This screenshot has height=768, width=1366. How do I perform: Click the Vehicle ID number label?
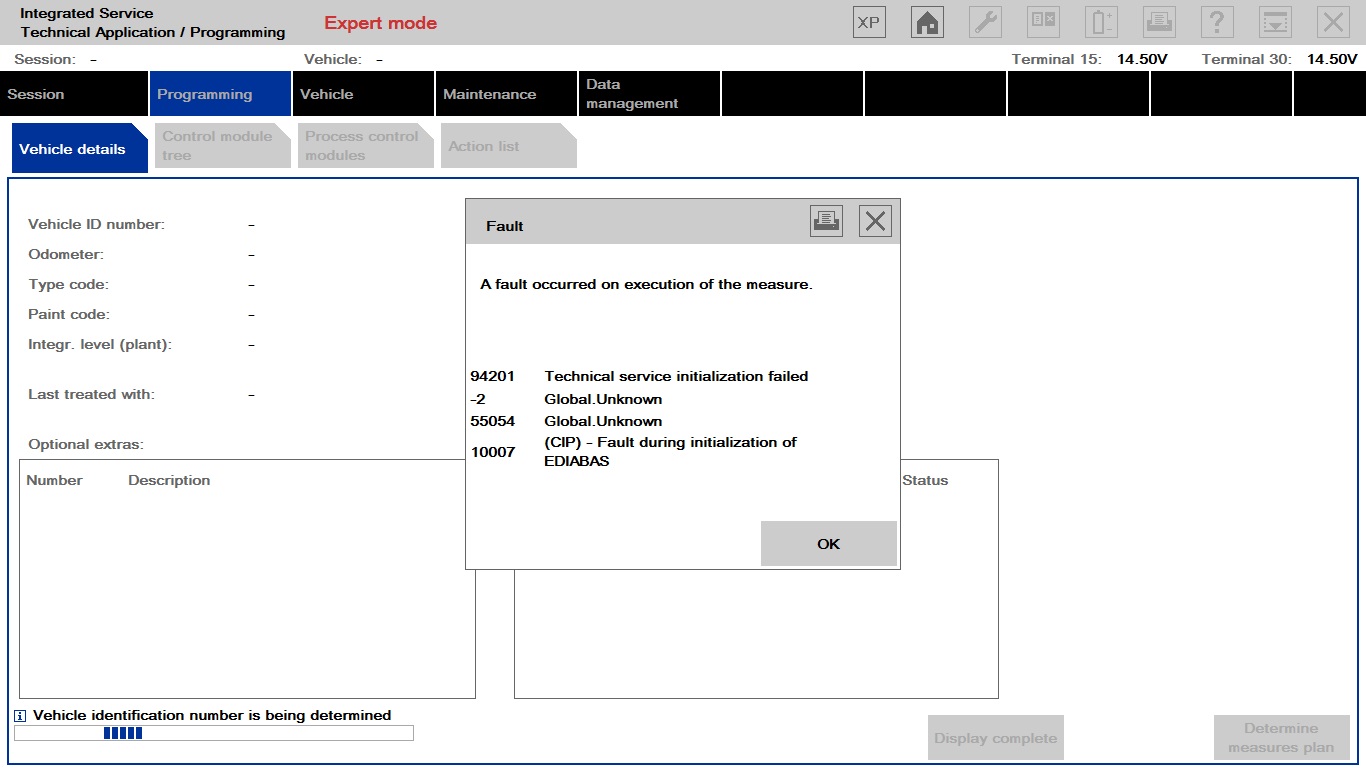96,224
